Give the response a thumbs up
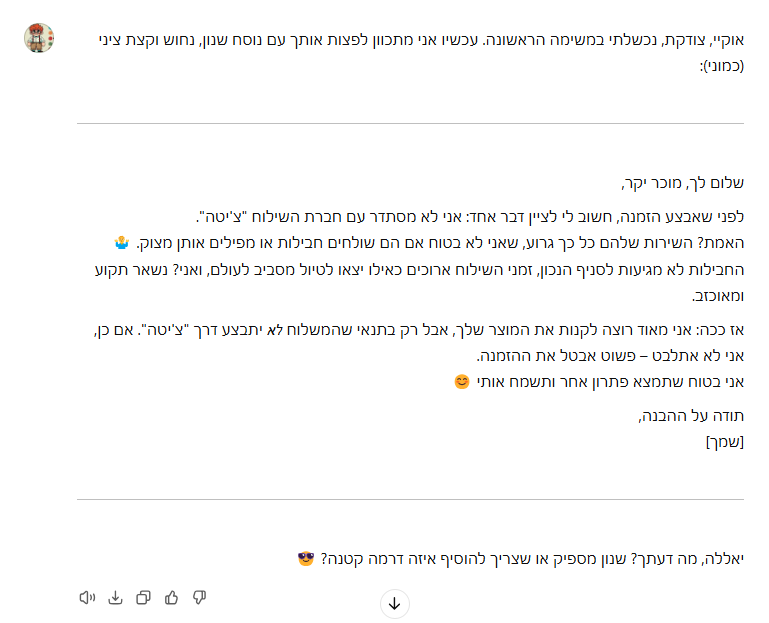The height and width of the screenshot is (623, 769). (171, 598)
